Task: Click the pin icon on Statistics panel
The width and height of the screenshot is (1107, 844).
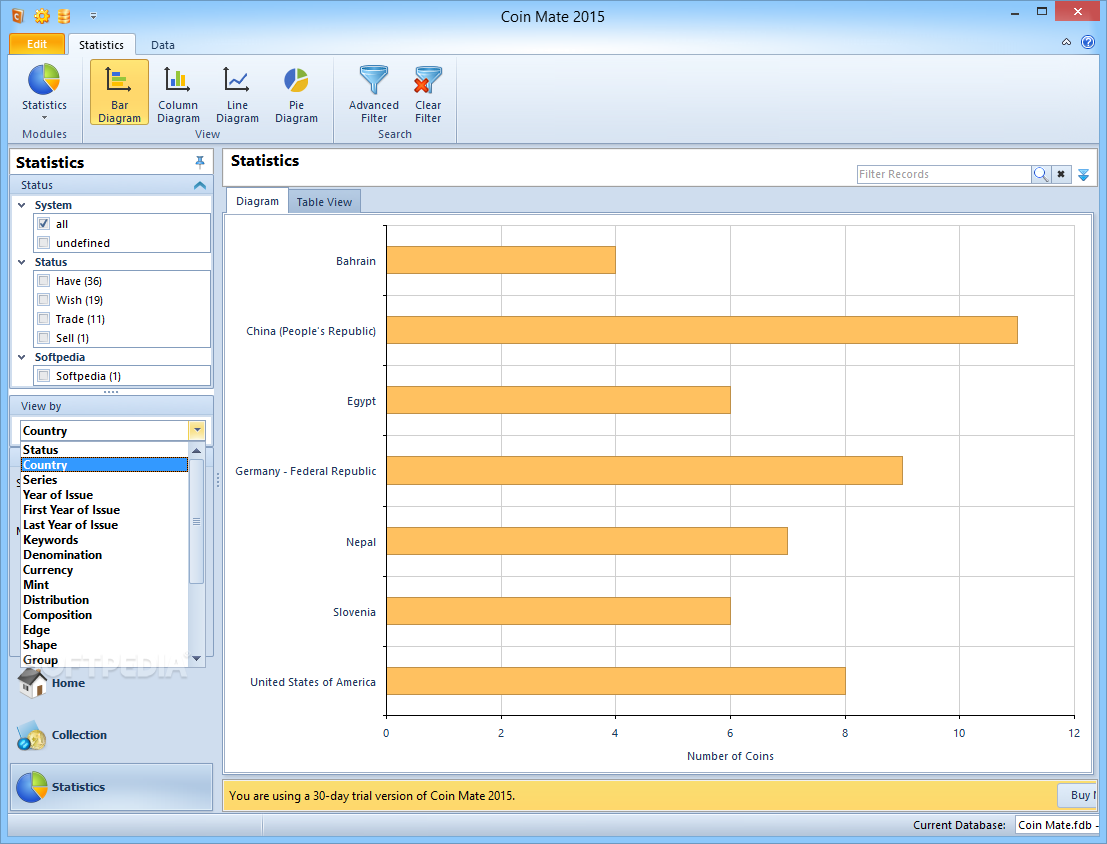Action: tap(200, 162)
